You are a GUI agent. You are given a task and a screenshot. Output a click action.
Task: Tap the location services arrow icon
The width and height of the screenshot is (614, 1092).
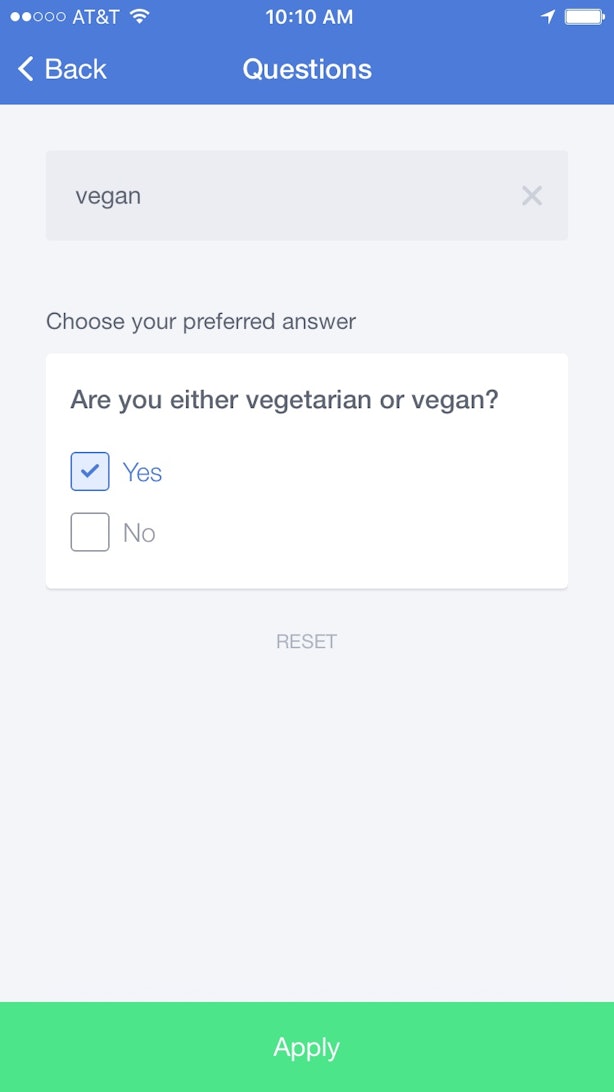tap(549, 17)
